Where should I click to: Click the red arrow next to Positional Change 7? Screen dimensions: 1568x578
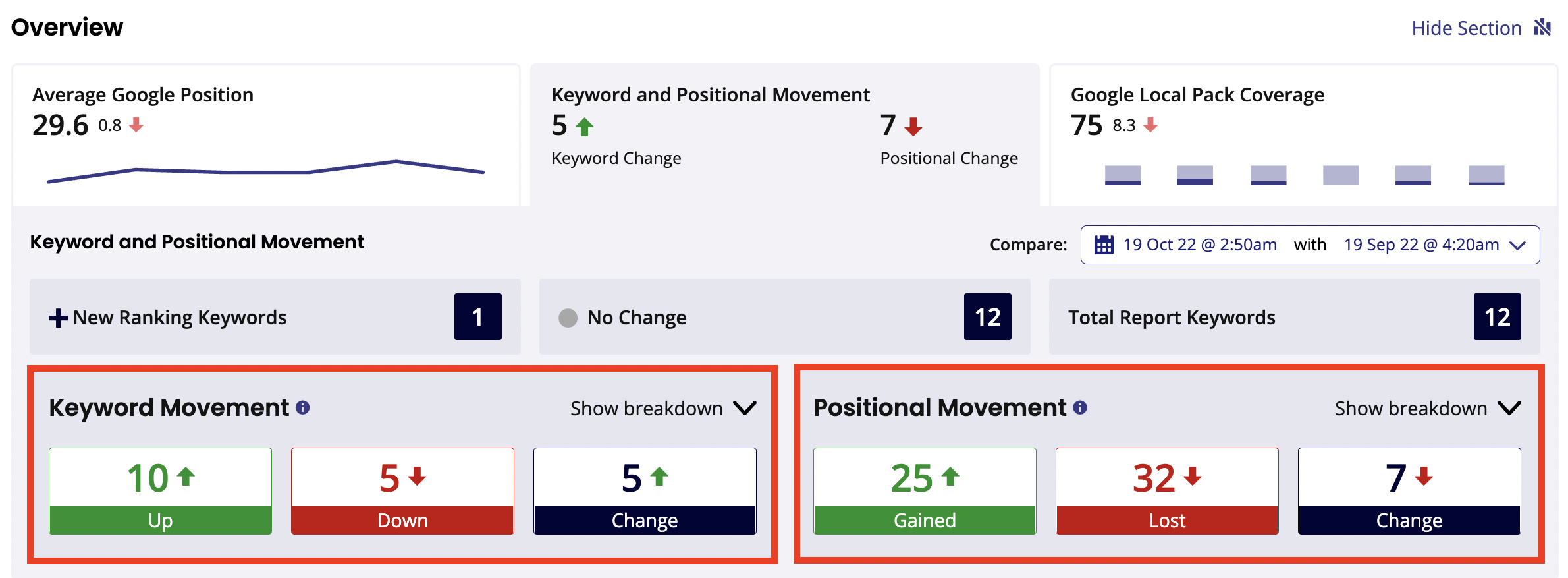pos(913,127)
